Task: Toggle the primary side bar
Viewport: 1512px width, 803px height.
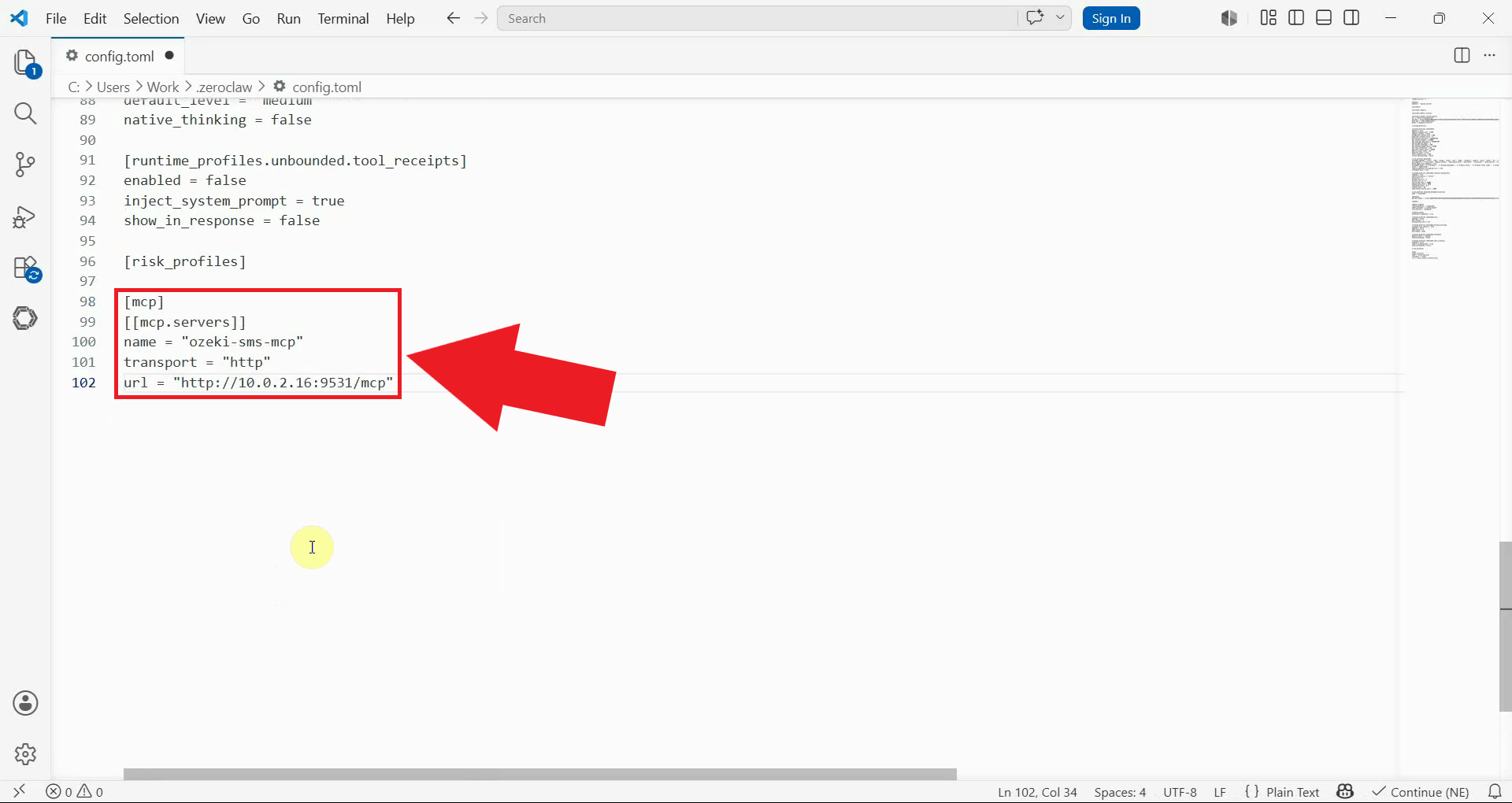Action: [1296, 18]
